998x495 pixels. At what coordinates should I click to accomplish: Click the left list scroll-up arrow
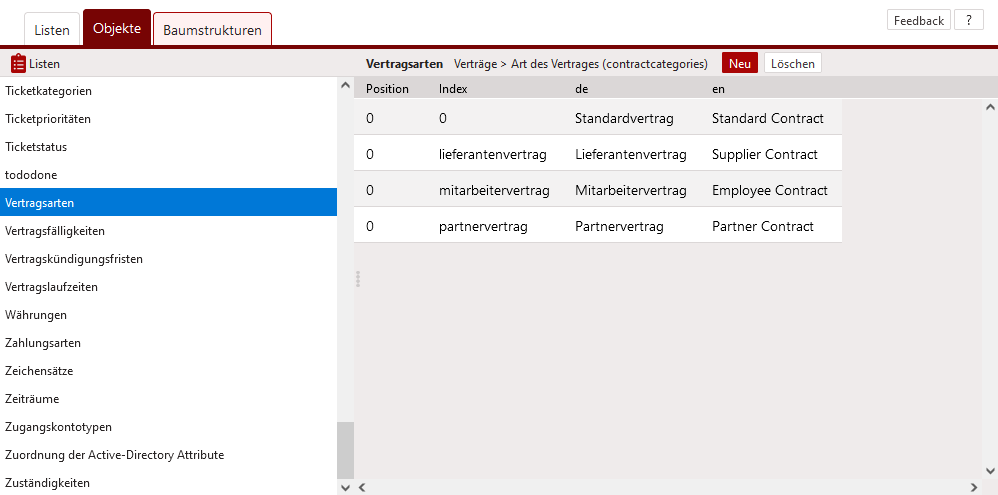(345, 85)
